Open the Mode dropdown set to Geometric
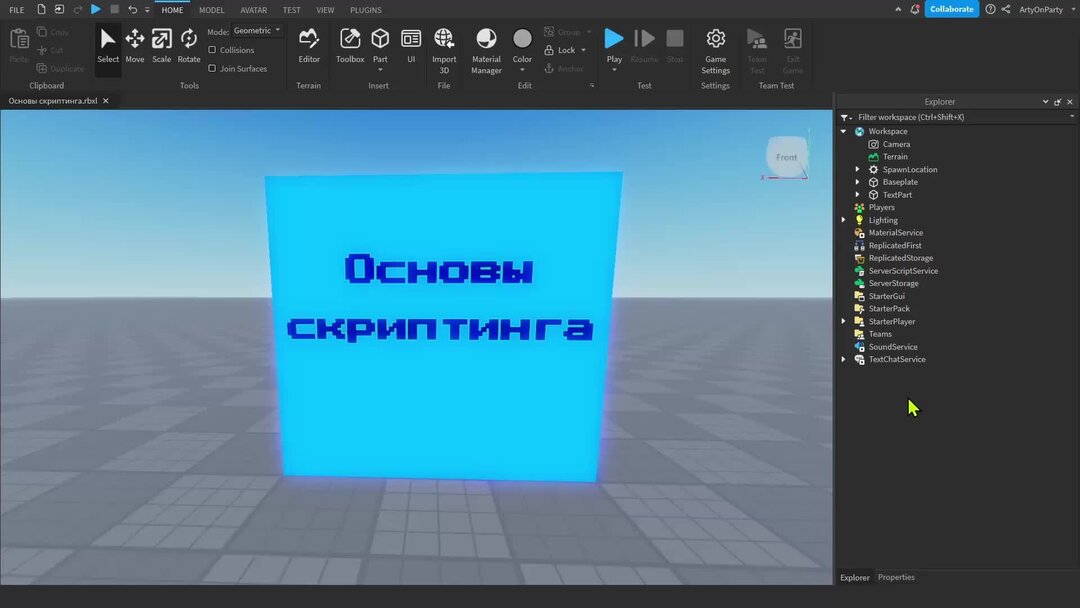Viewport: 1080px width, 608px height. pos(256,30)
